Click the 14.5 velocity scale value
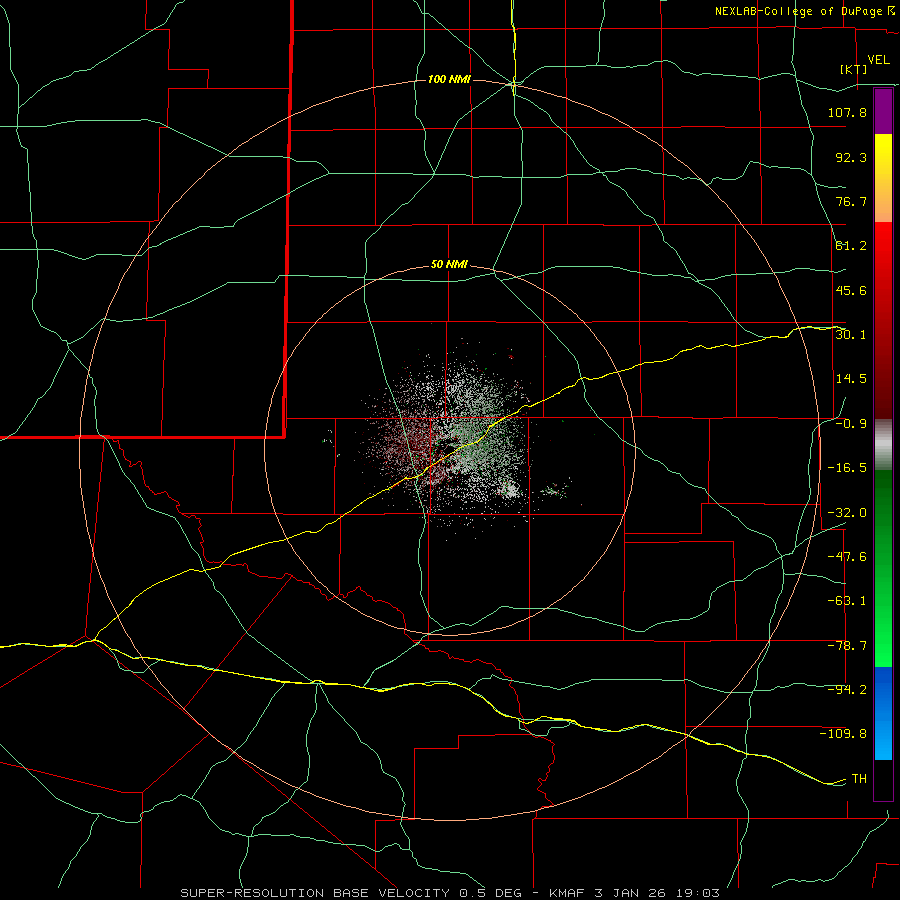Screen dimensions: 900x900 (x=851, y=379)
